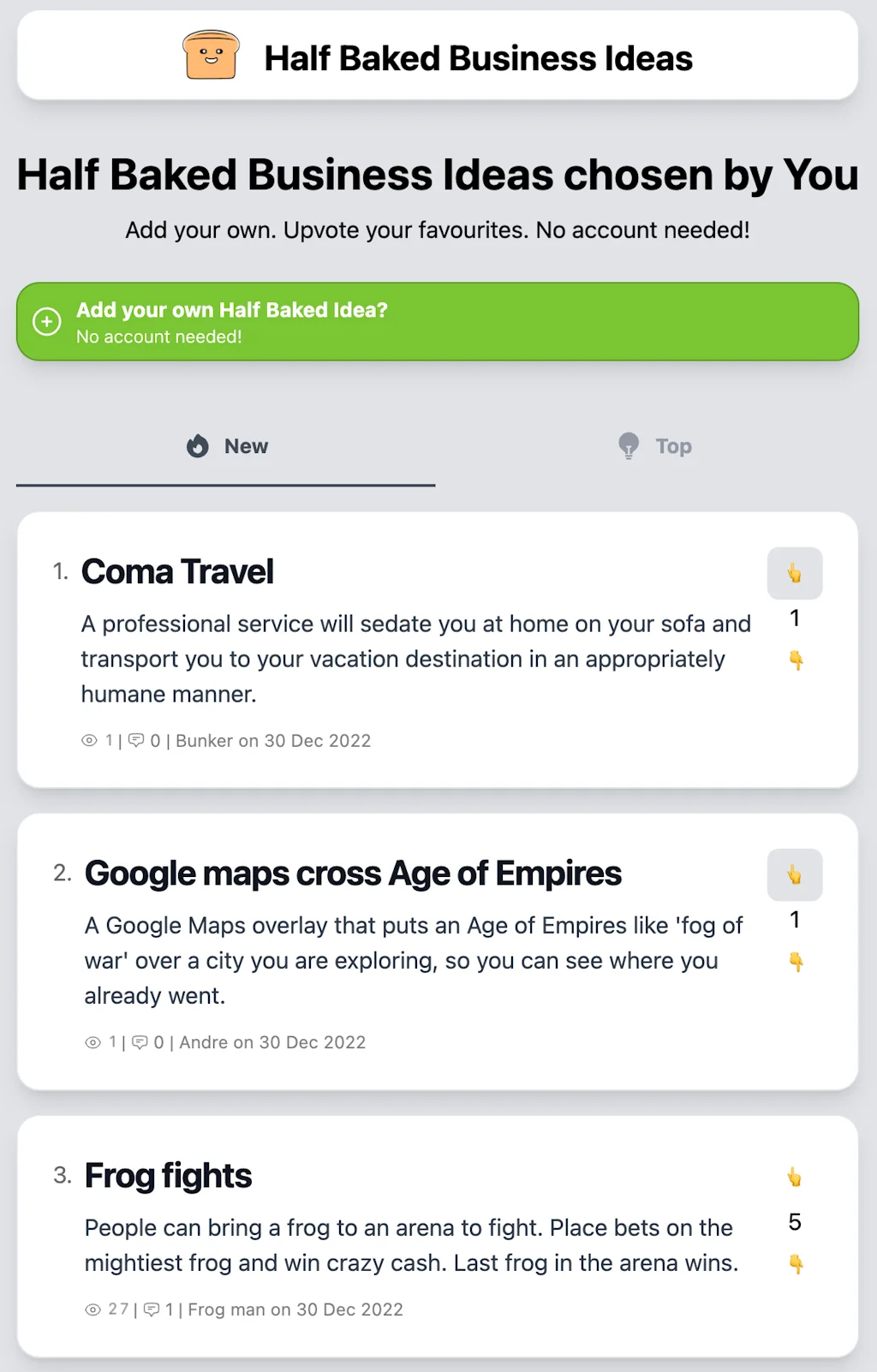Click the lightbulb icon beside Top
The width and height of the screenshot is (877, 1372).
629,445
